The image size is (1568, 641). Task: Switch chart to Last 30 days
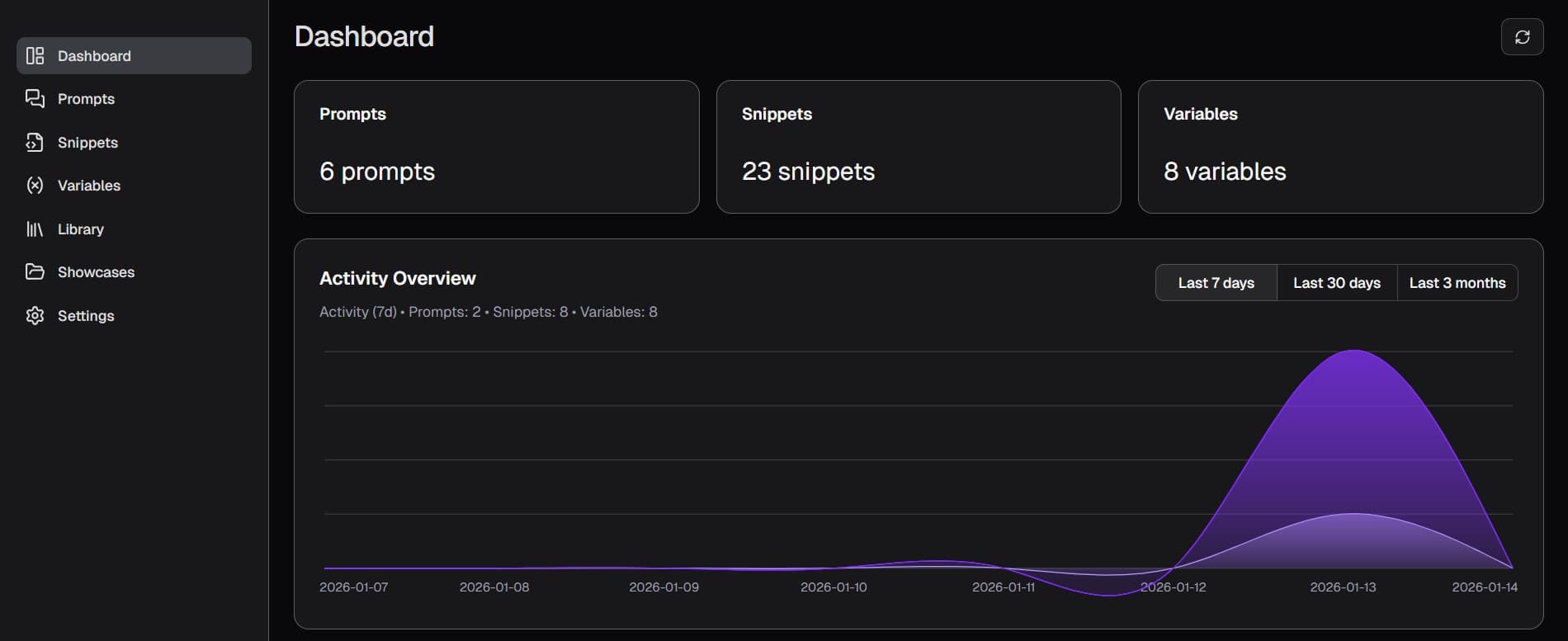1336,283
